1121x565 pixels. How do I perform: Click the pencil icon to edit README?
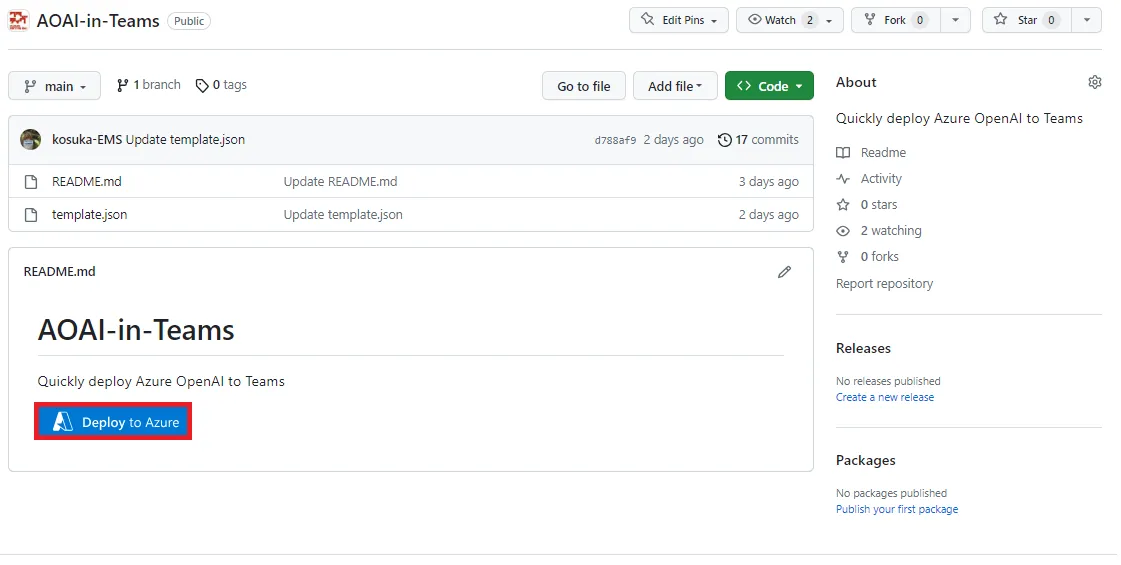(785, 272)
